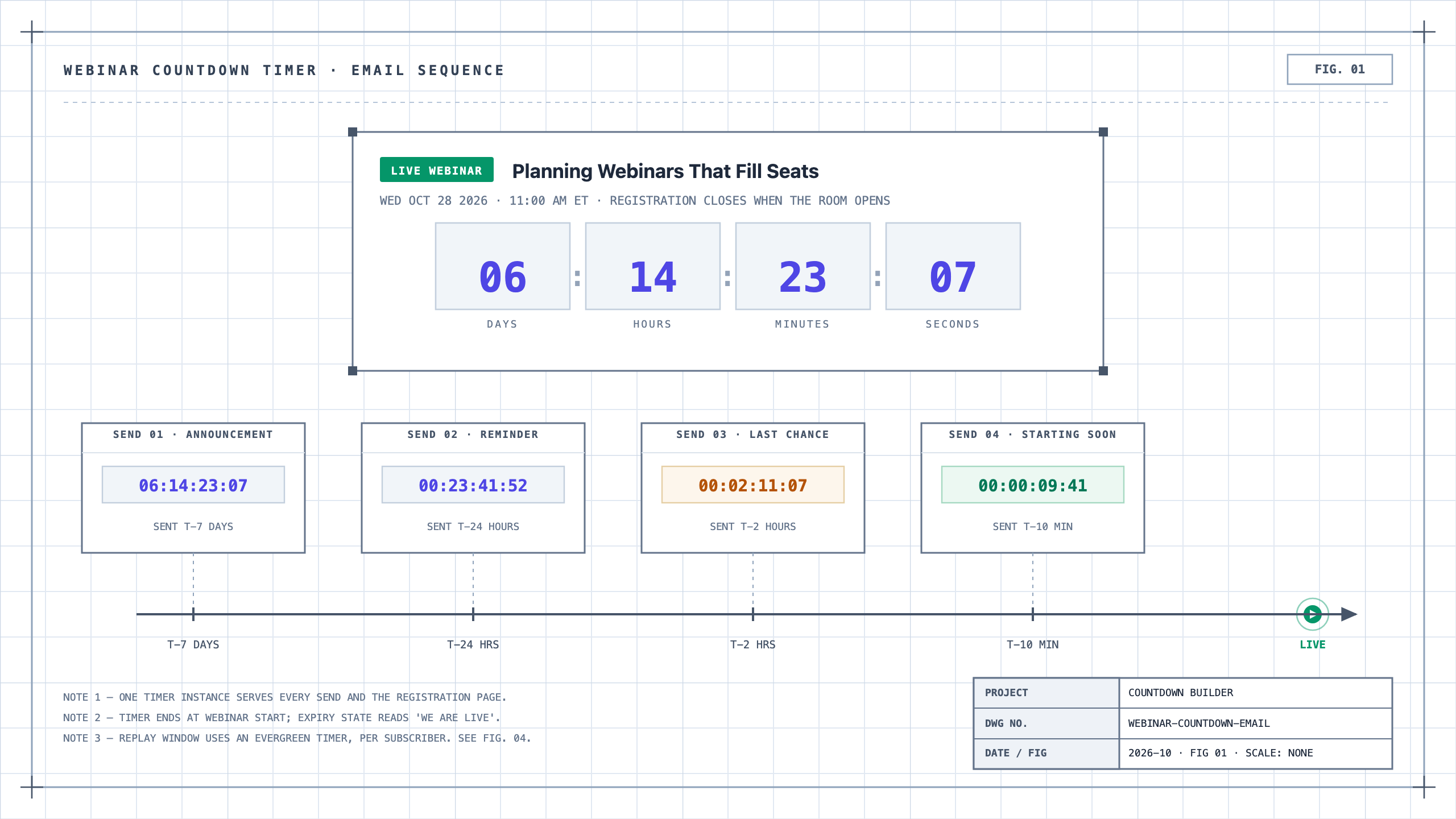
Task: Click the 23 minutes countdown tile
Action: click(x=803, y=266)
